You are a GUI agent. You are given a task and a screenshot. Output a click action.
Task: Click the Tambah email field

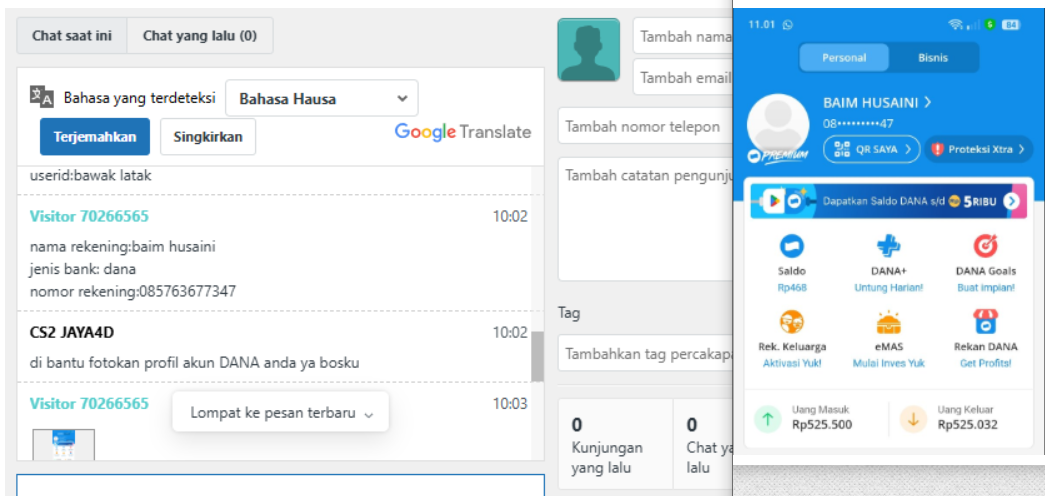click(x=682, y=77)
